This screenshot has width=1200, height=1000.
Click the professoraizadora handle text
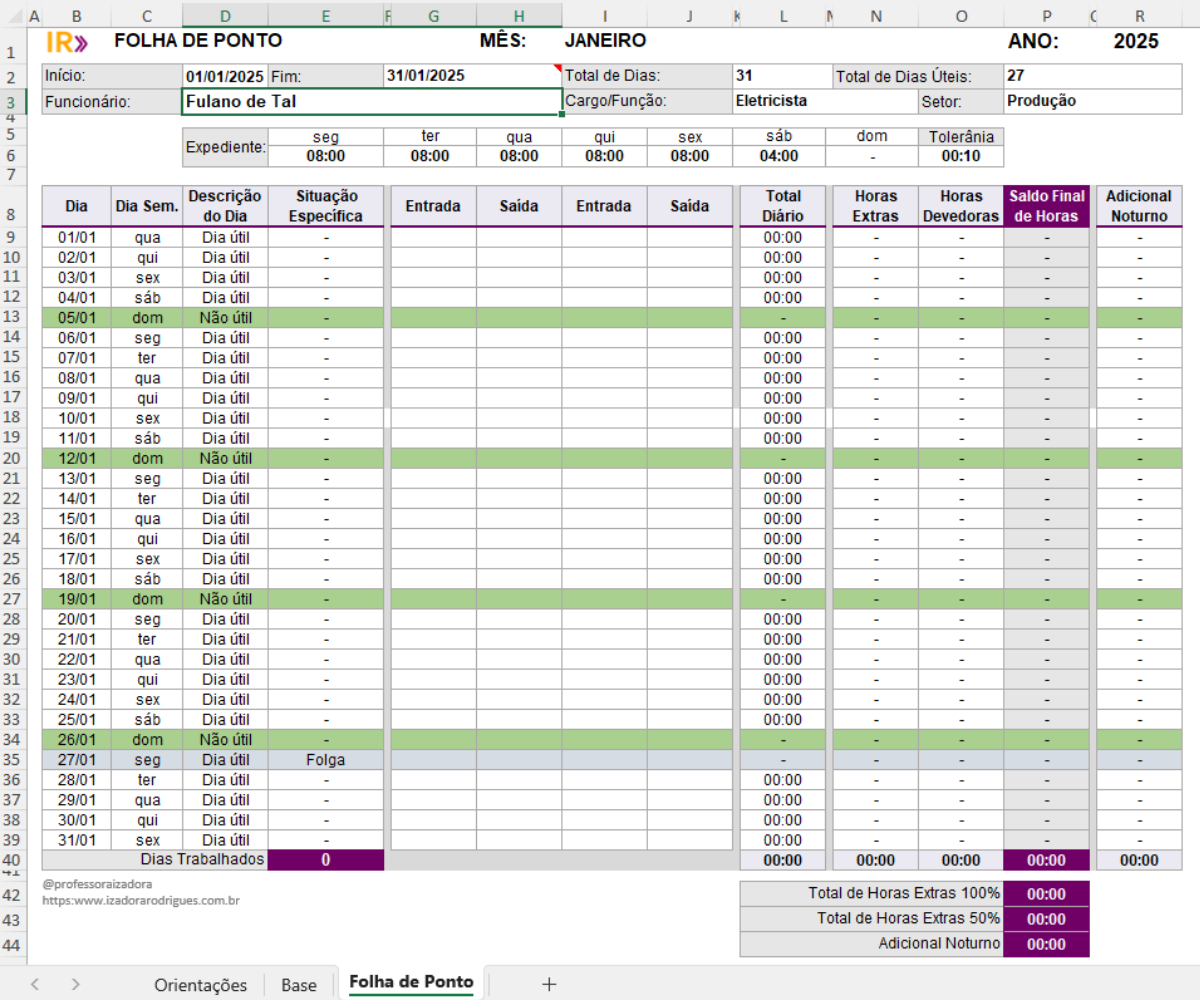pos(97,884)
